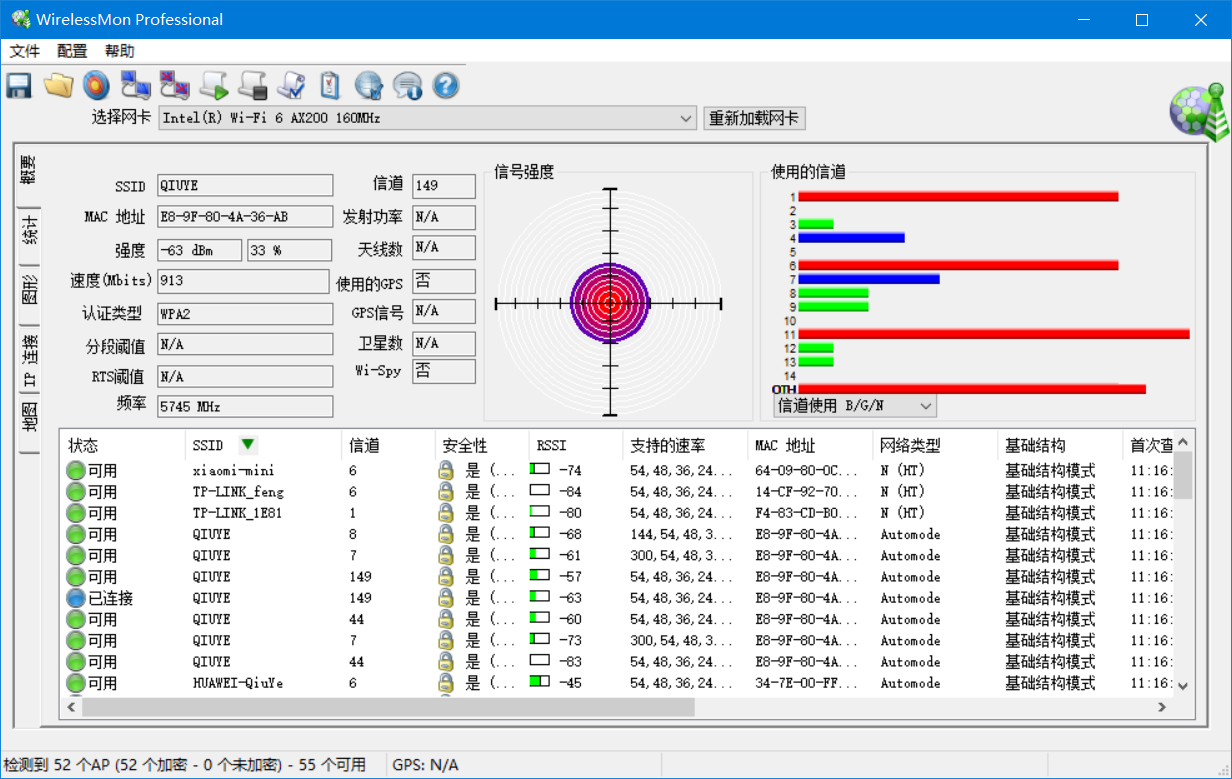Click the SSID field showing QIUYE
The width and height of the screenshot is (1232, 779).
(245, 185)
